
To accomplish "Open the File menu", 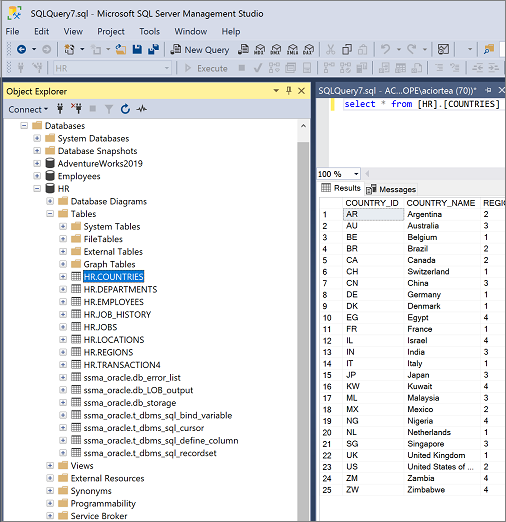I will 12,32.
